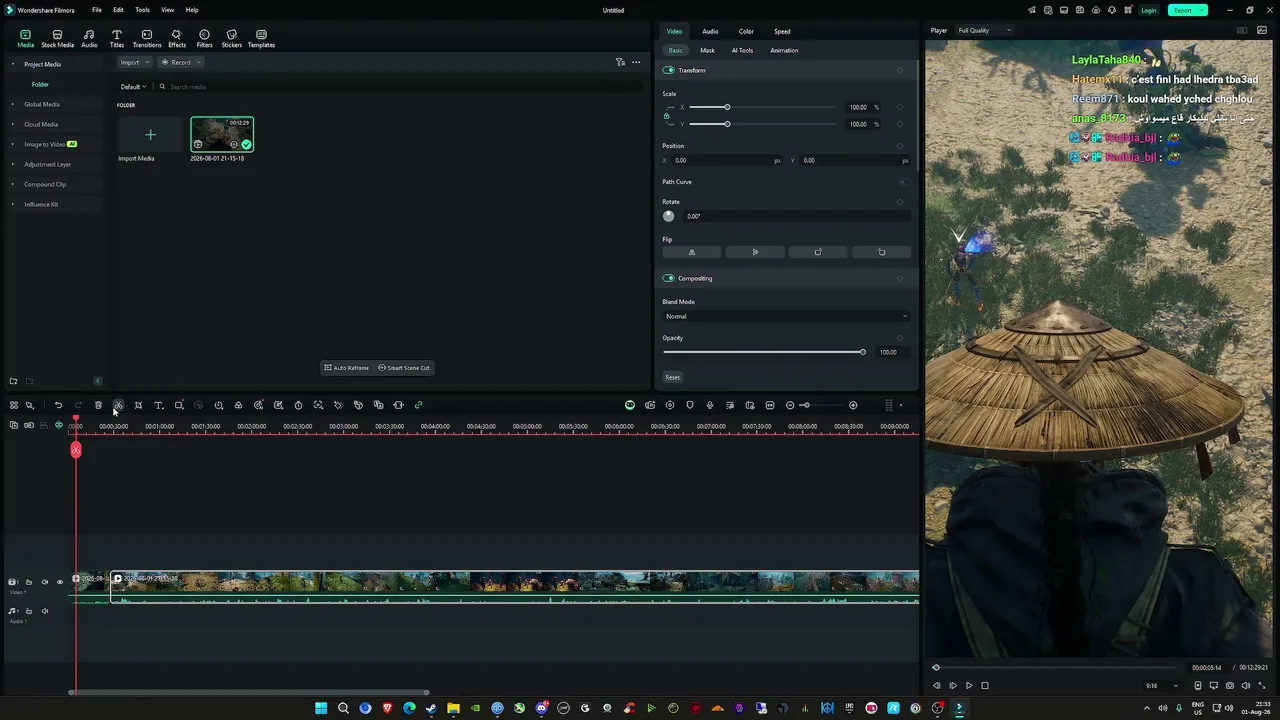The image size is (1280, 720).
Task: Switch to the Color properties tab
Action: click(x=746, y=31)
